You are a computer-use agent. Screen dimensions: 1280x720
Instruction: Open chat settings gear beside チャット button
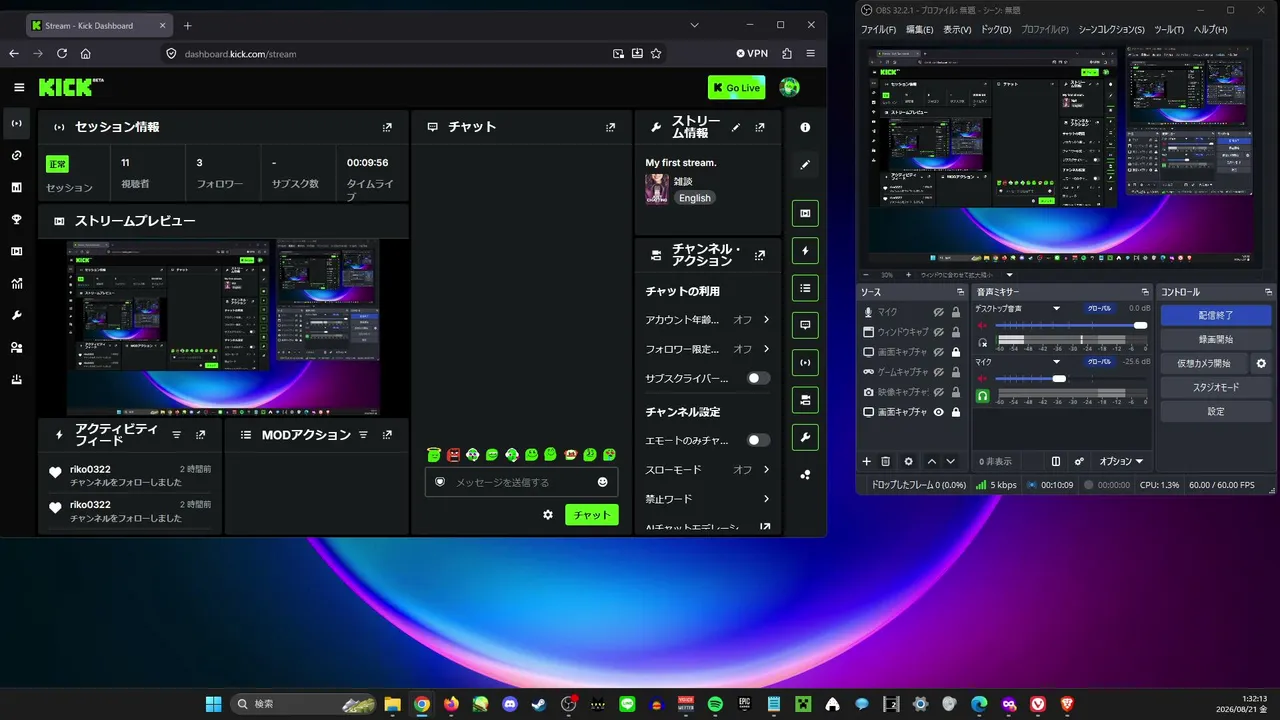(x=548, y=514)
